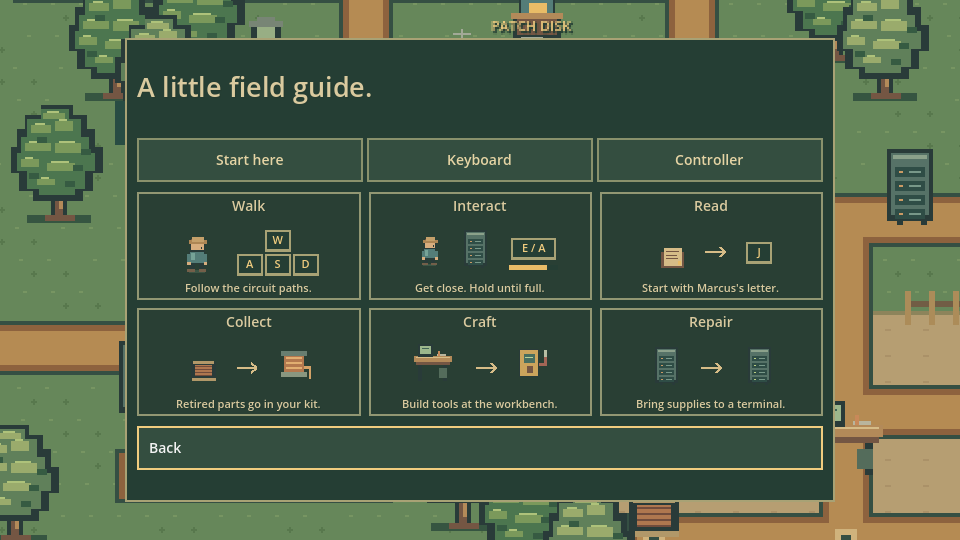960x540 pixels.
Task: Click the arrow in the Collect card
Action: pyautogui.click(x=247, y=367)
